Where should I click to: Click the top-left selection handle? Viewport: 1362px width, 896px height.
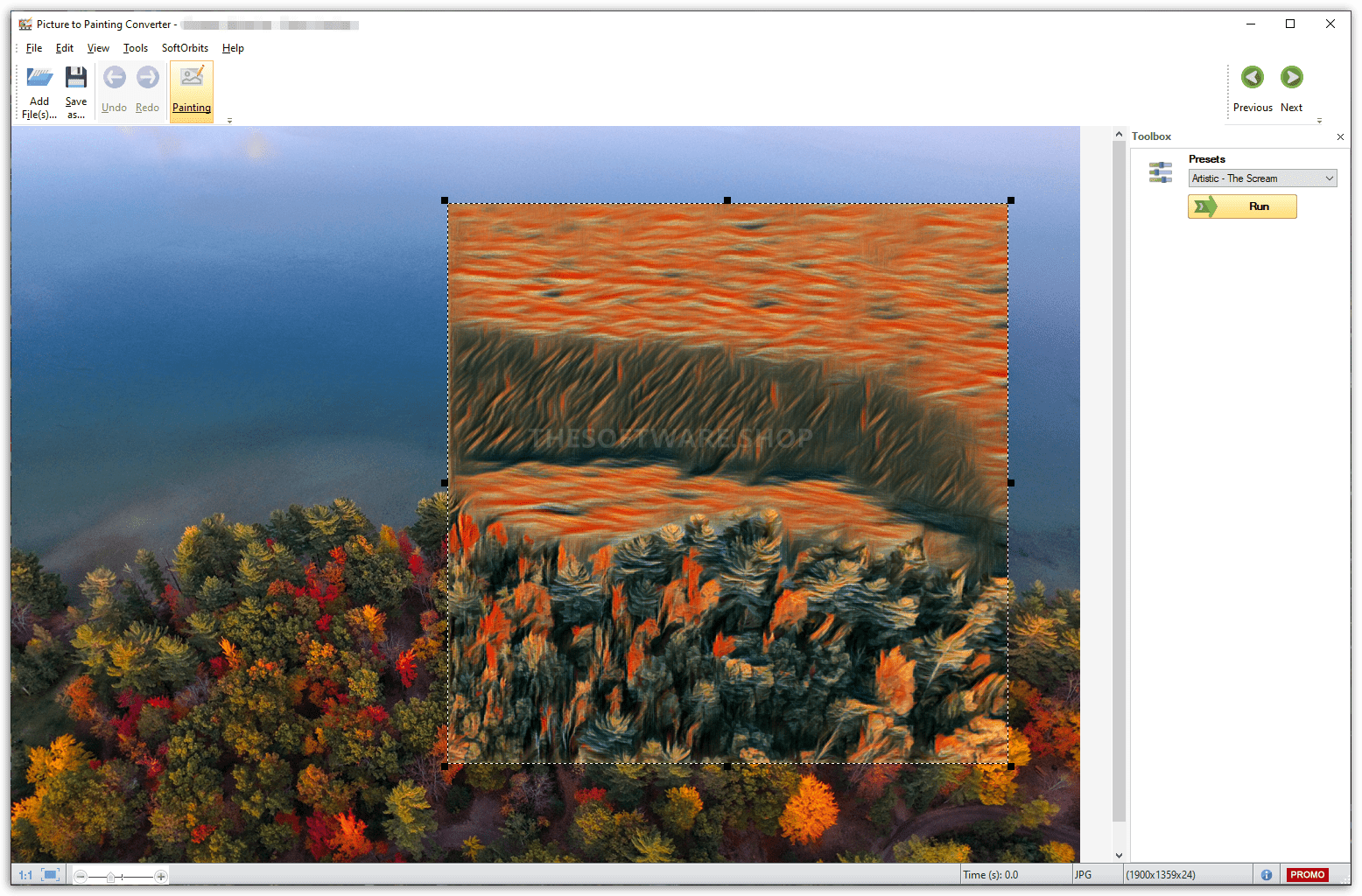pos(445,200)
